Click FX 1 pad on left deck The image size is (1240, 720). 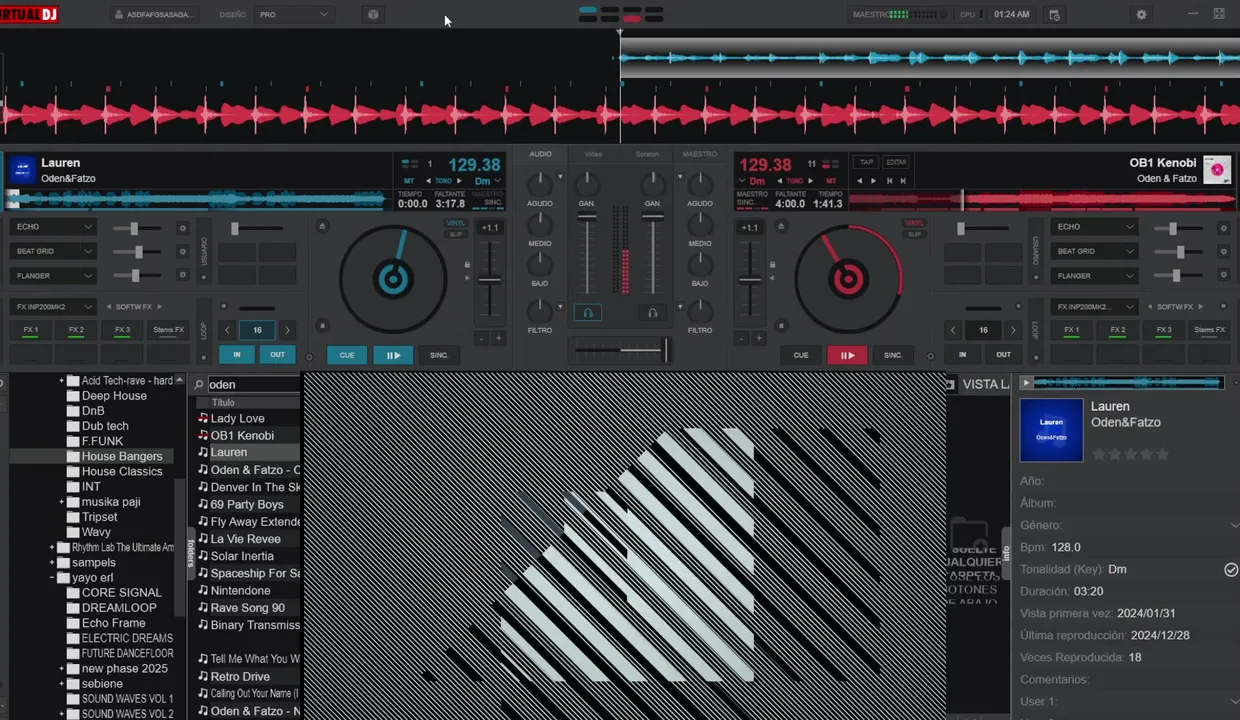(31, 330)
